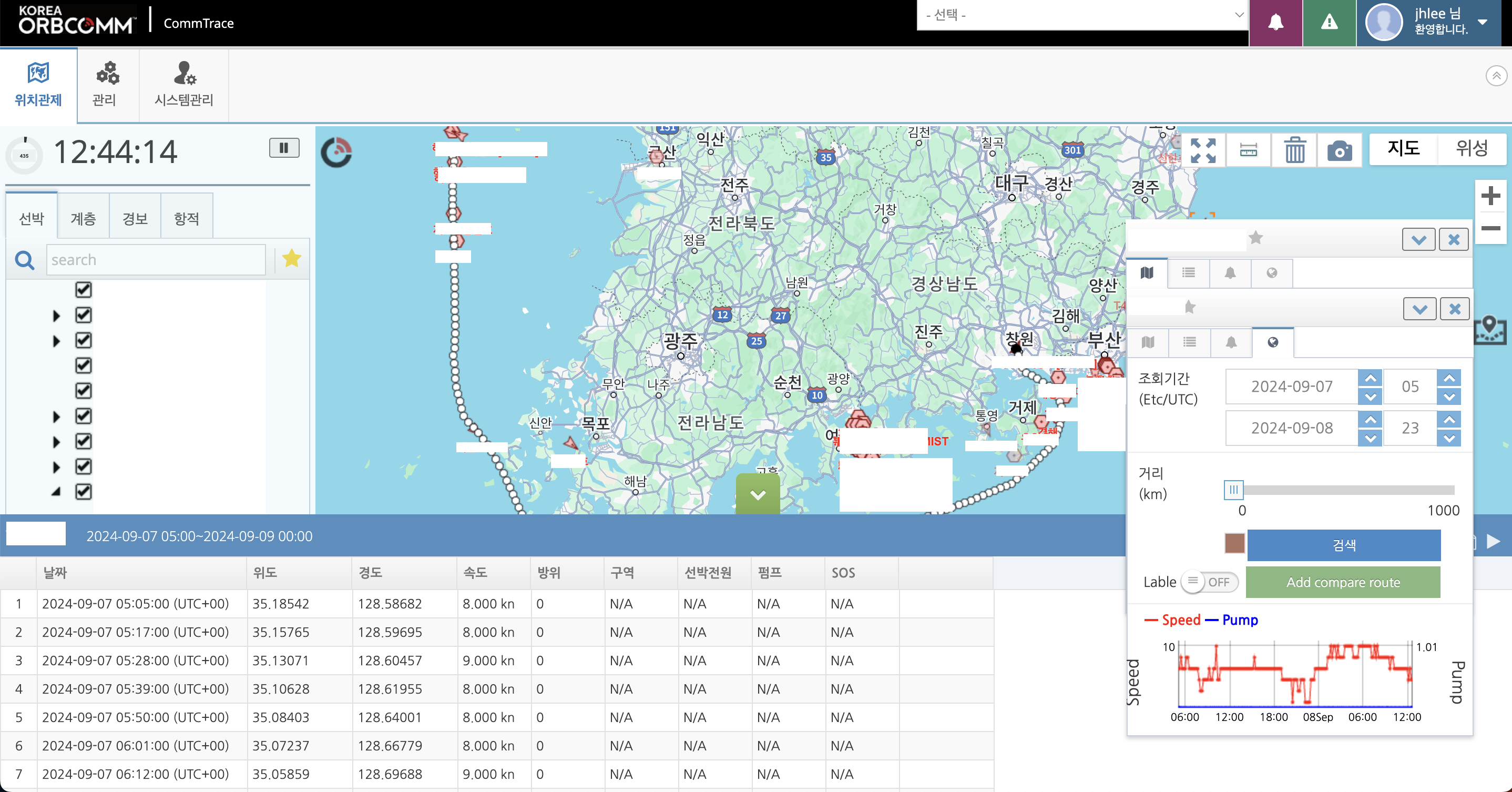Click the yellow star favorites icon
The height and width of the screenshot is (792, 1512).
[x=292, y=259]
